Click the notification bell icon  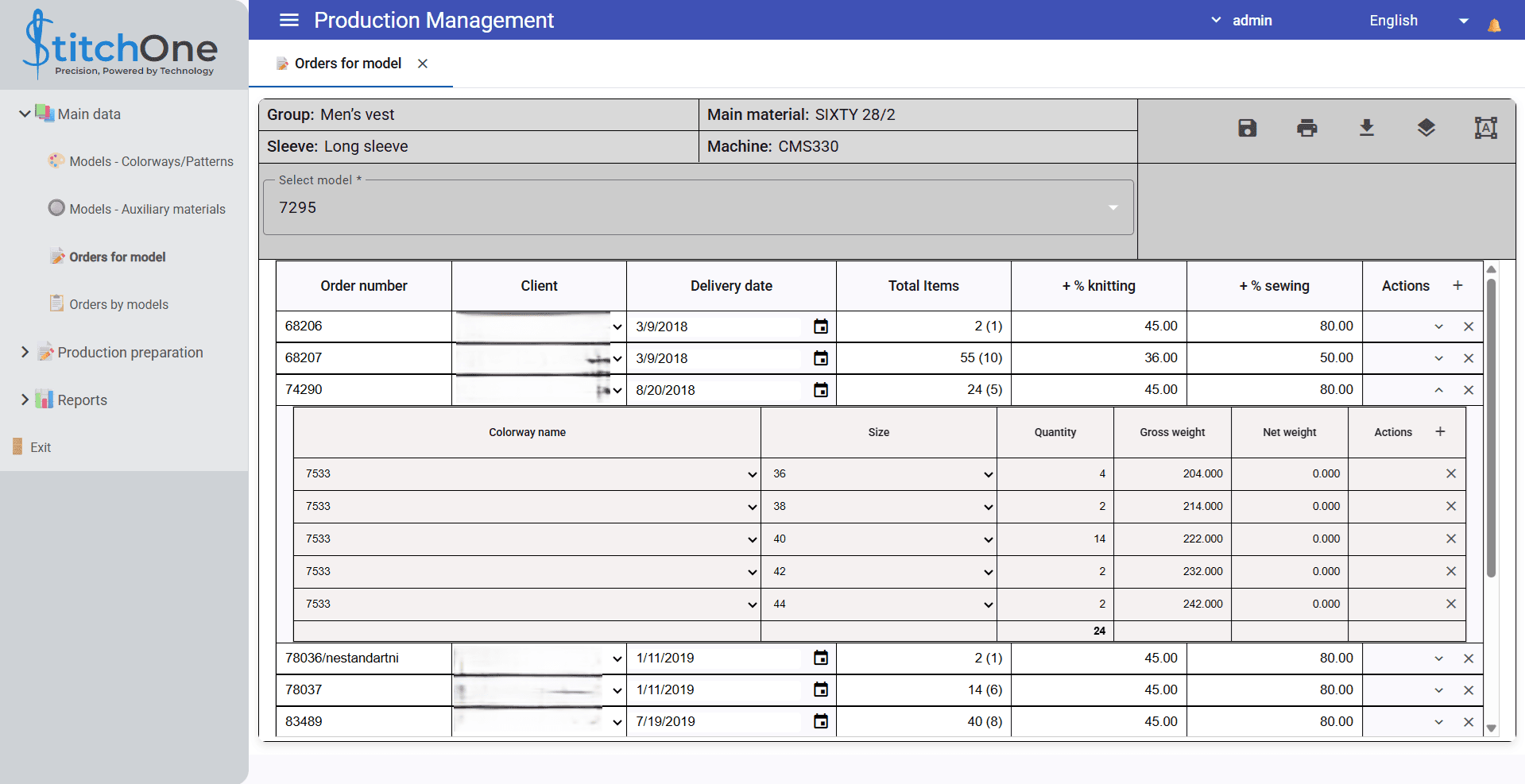(1494, 25)
